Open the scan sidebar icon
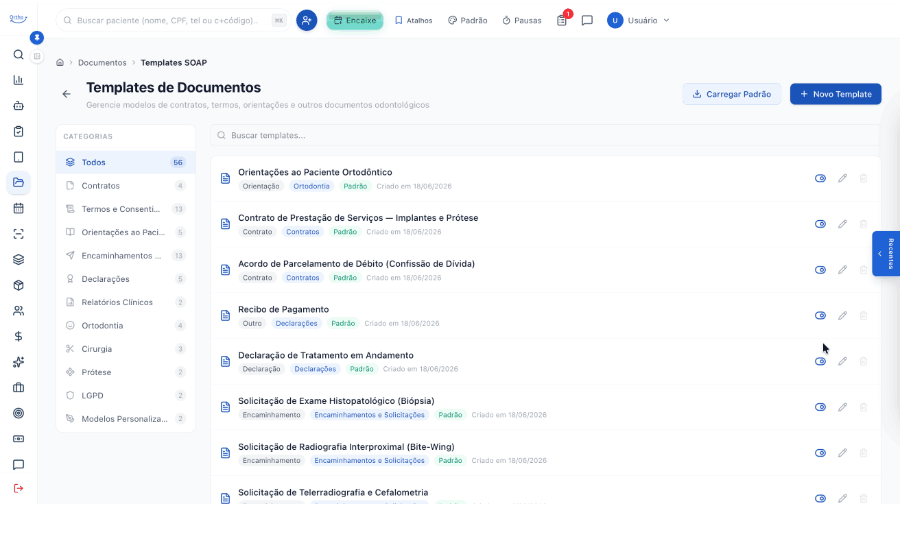This screenshot has height=540, width=924. (18, 234)
